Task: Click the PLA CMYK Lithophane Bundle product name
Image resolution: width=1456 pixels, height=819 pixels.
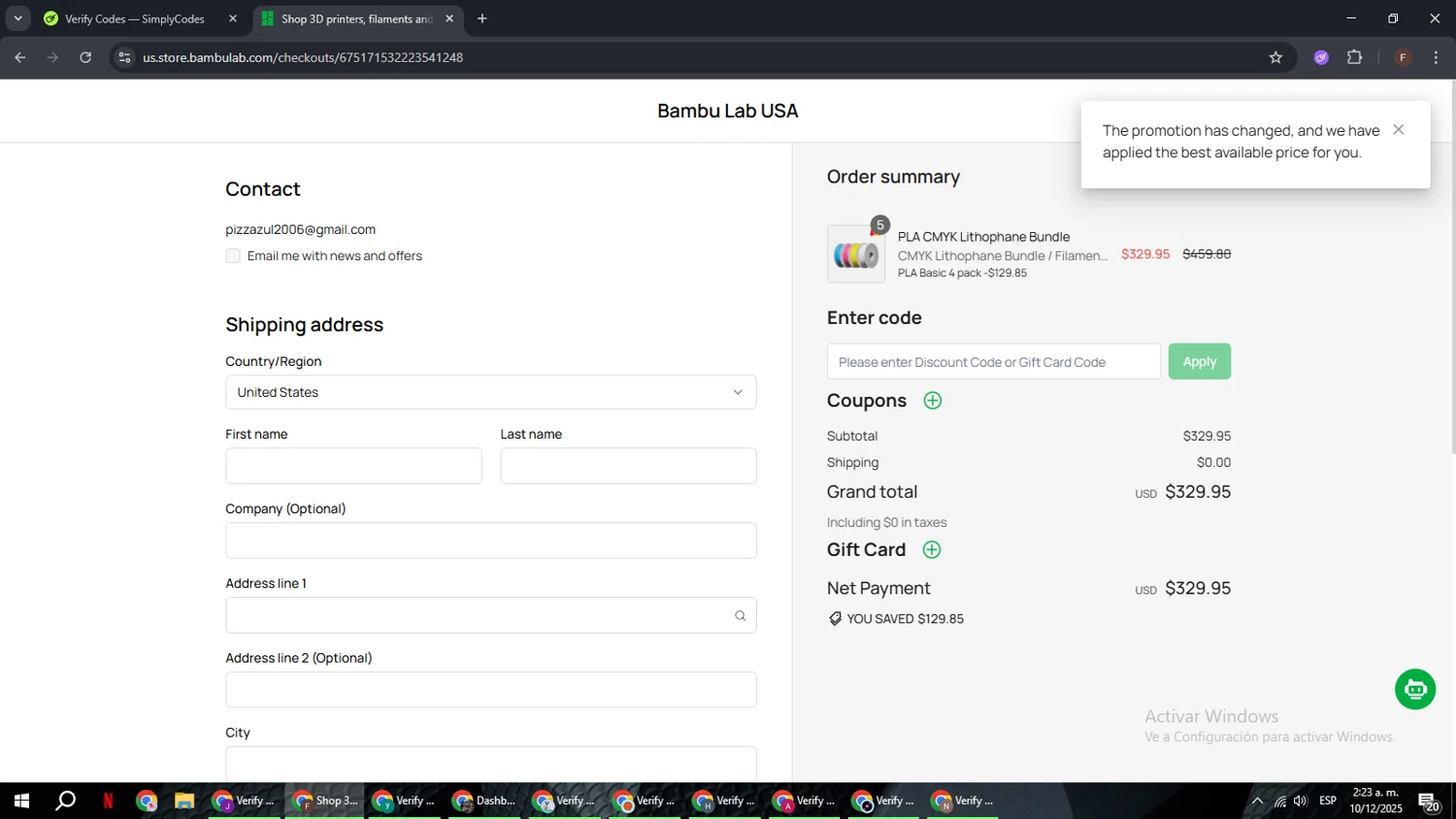Action: pos(983,237)
